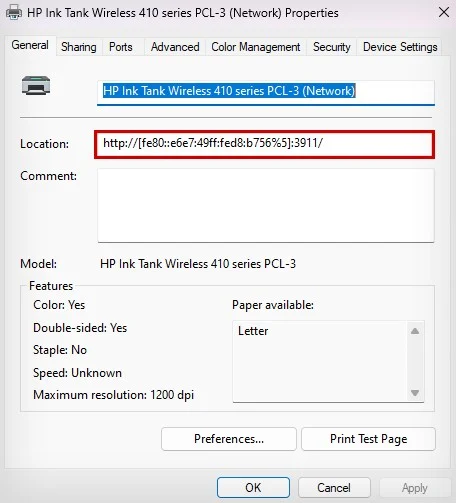The width and height of the screenshot is (456, 503).
Task: Click the Double-sided: Yes feature text
Action: pos(80,328)
